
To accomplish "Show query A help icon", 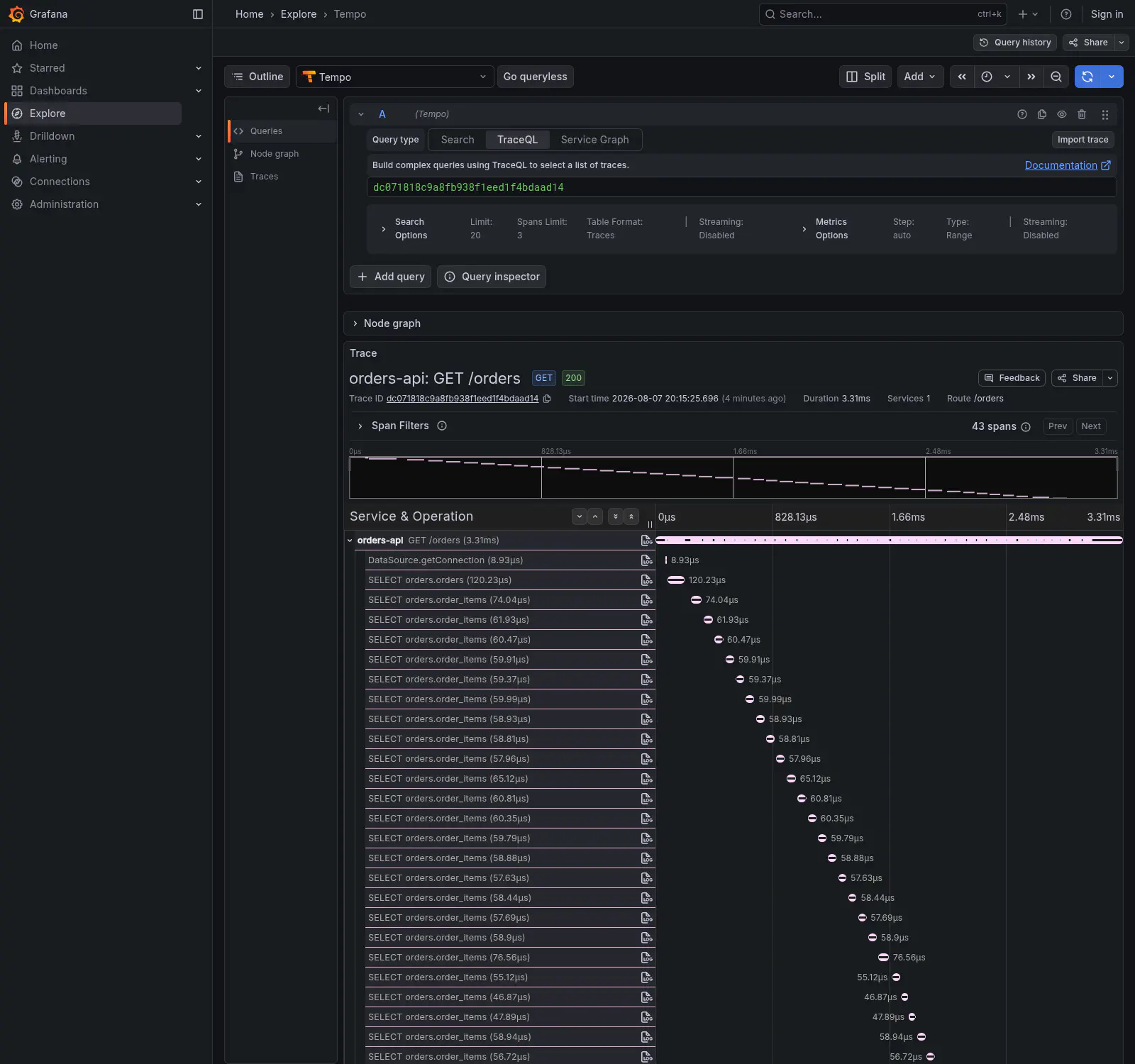I will 1022,114.
